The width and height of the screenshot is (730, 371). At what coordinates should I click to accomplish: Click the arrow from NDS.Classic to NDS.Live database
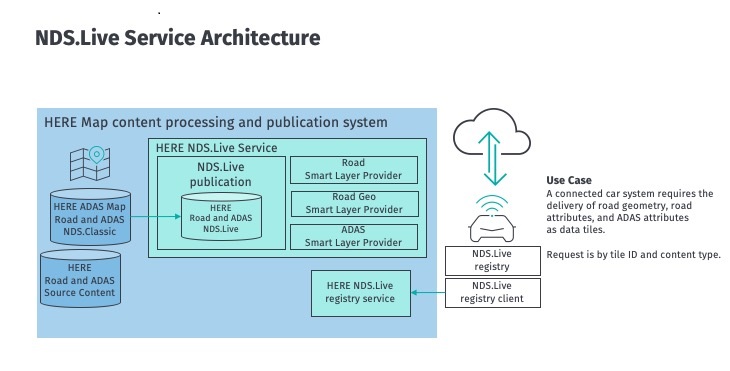click(x=155, y=216)
